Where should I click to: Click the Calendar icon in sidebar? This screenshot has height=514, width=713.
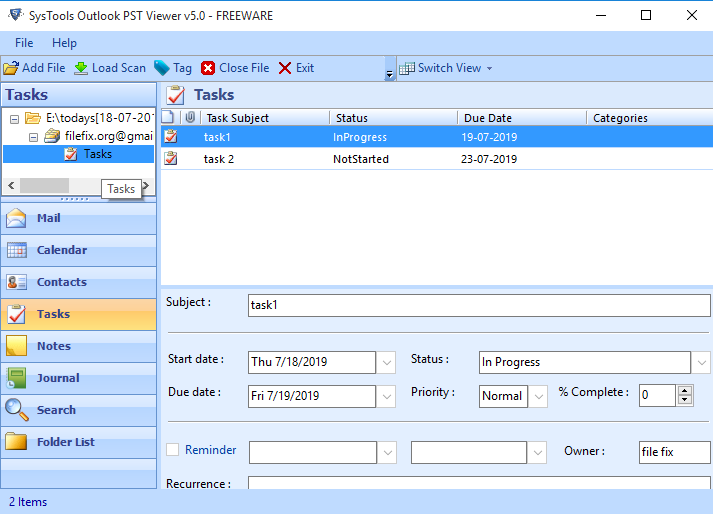tap(17, 250)
